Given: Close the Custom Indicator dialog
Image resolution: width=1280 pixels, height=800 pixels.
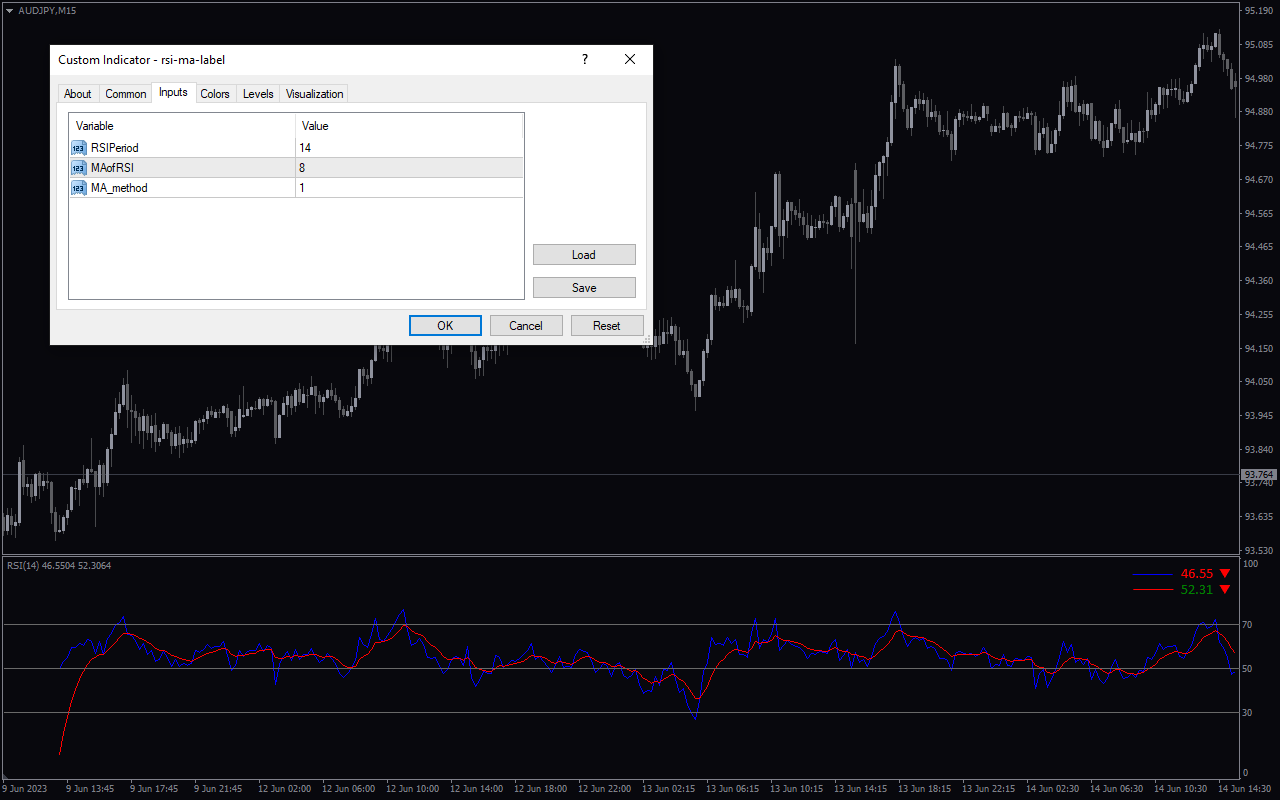Looking at the screenshot, I should click(630, 60).
